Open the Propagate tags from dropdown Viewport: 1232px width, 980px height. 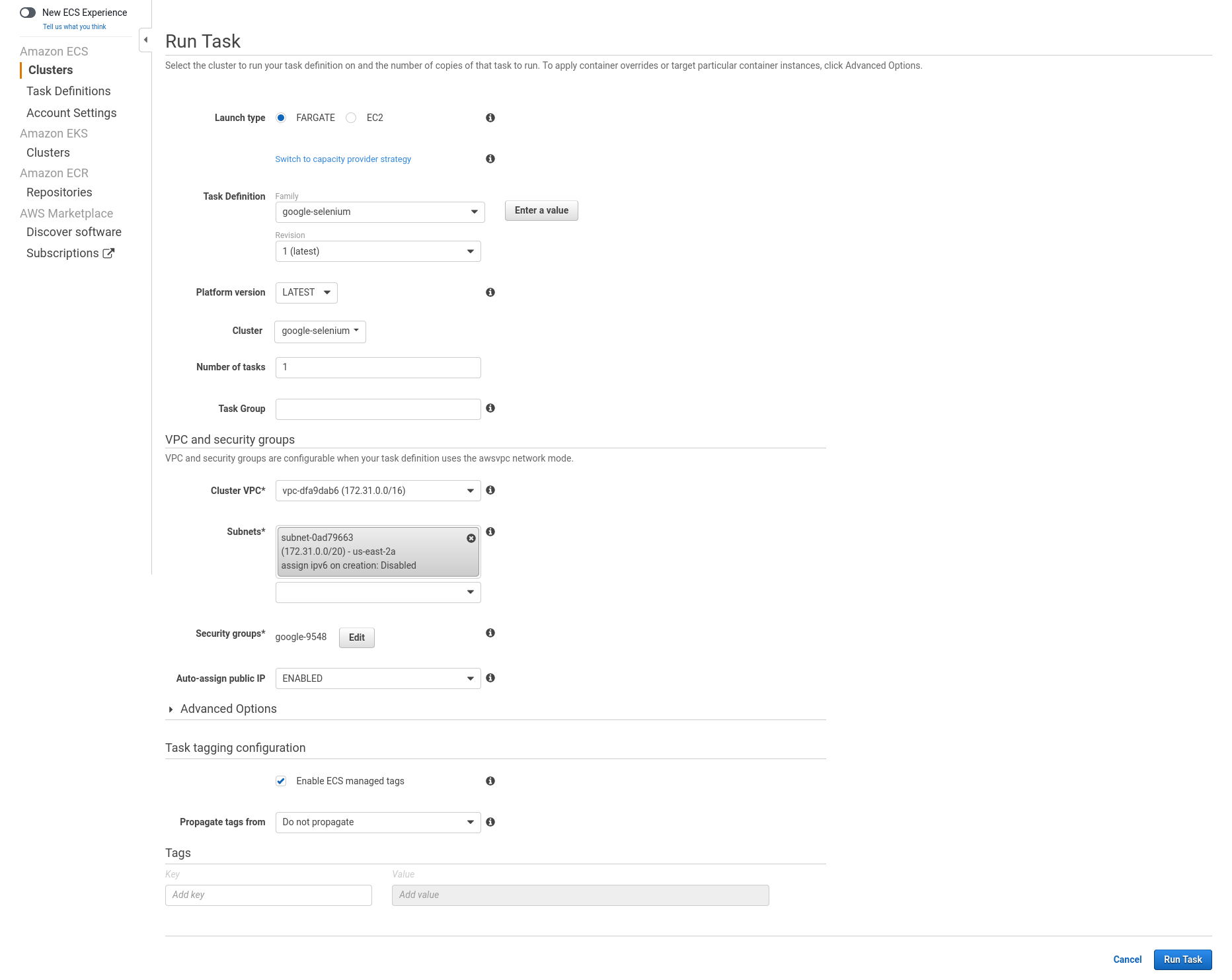pyautogui.click(x=377, y=822)
